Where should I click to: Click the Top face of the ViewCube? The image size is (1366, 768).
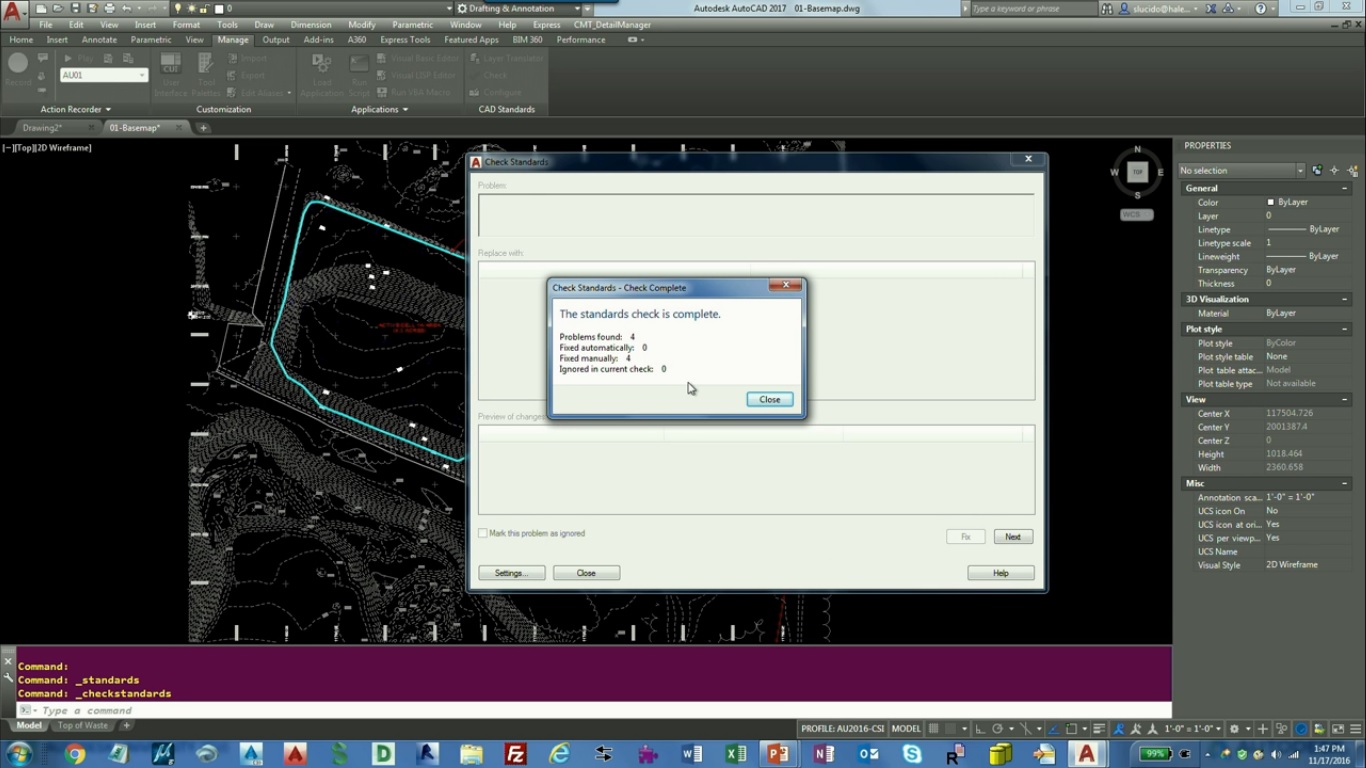(1136, 171)
